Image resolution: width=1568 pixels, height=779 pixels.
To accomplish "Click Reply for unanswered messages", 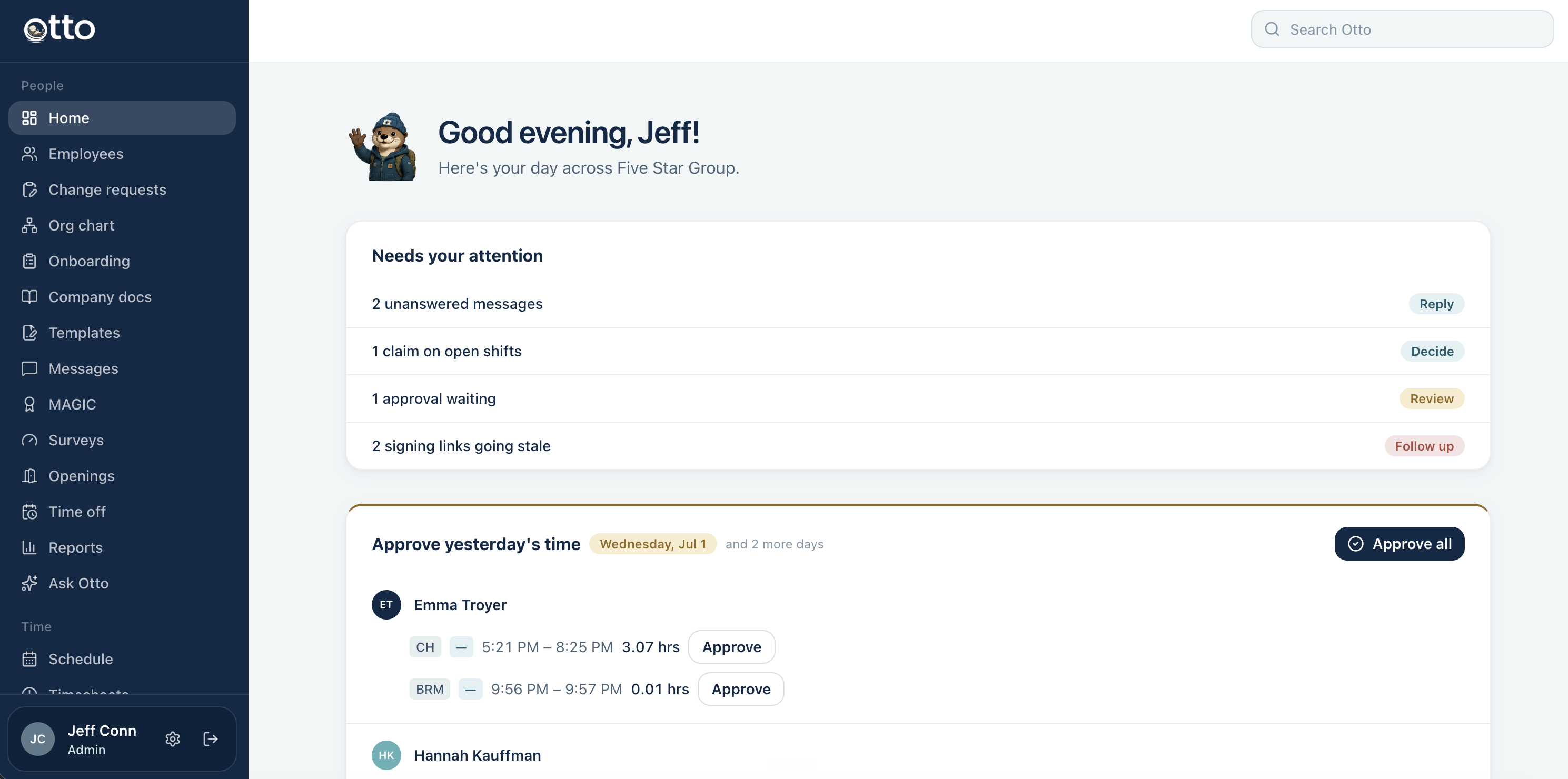I will [1436, 304].
